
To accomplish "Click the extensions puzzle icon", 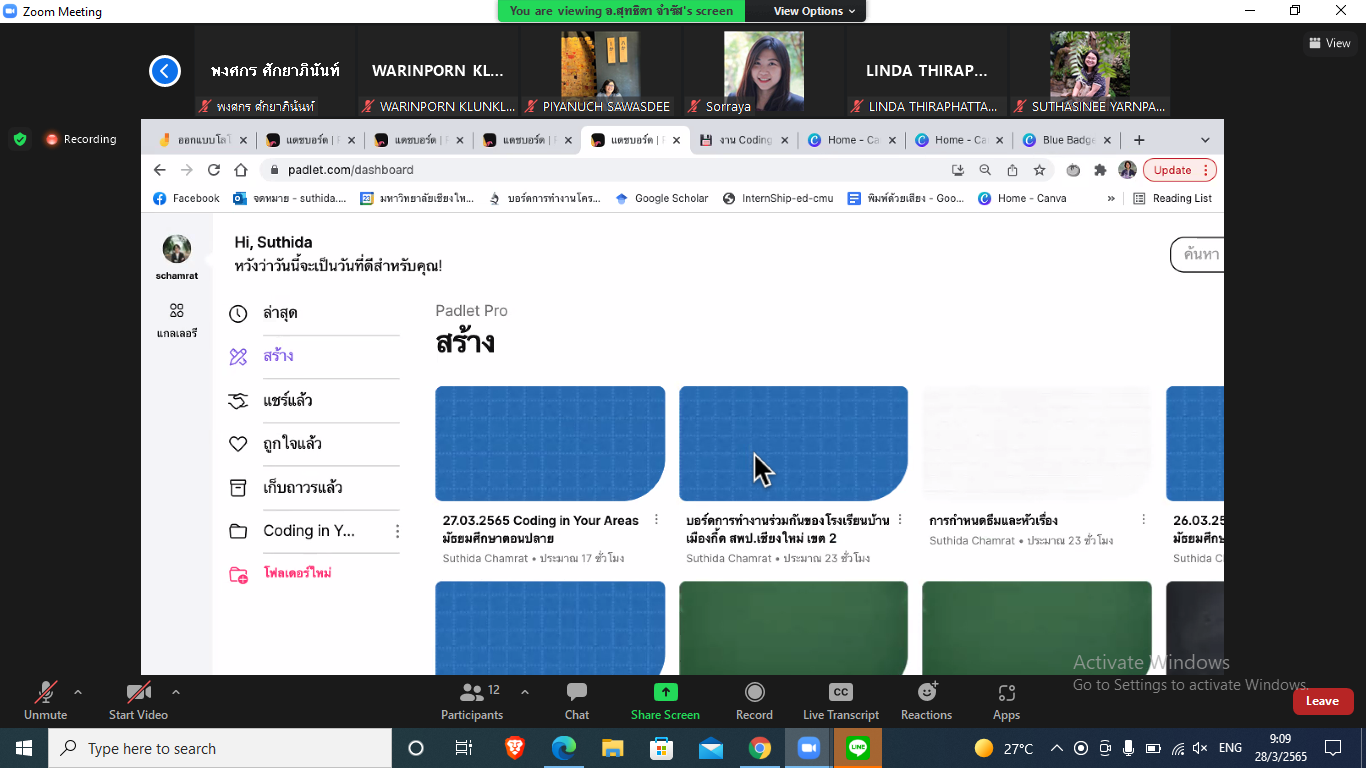I will 1100,170.
